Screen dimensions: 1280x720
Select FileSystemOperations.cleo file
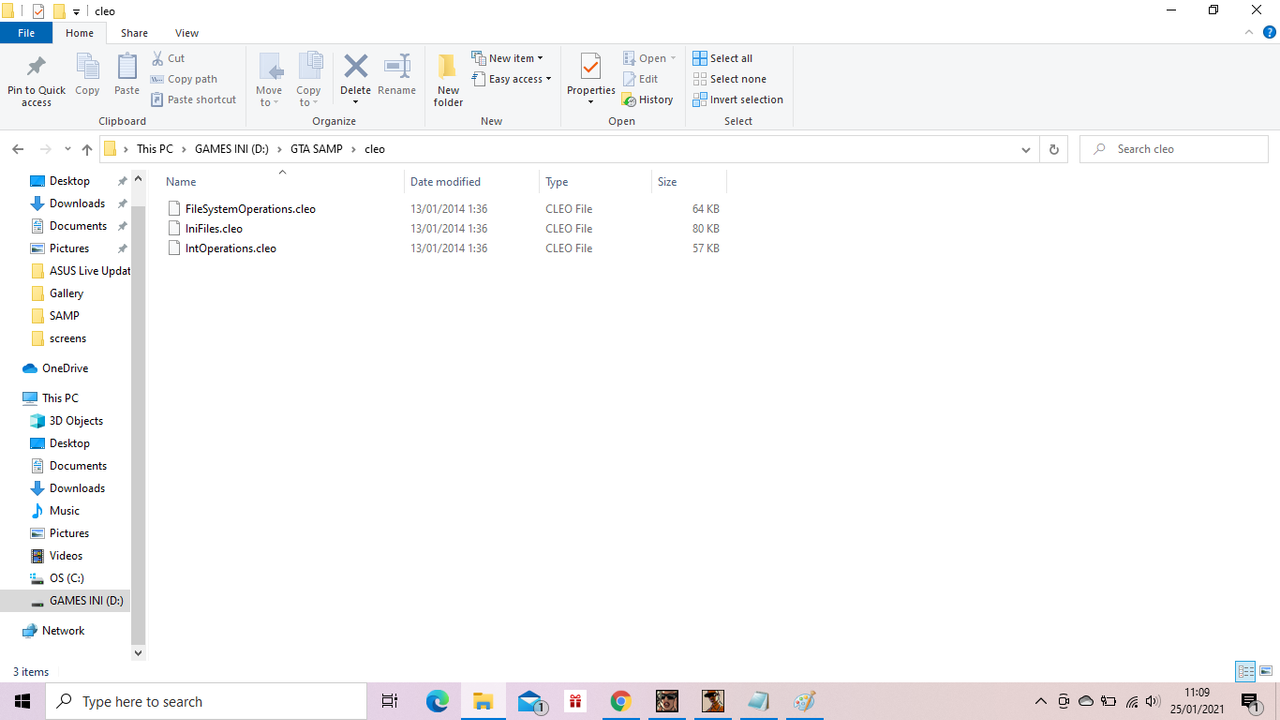click(x=250, y=209)
